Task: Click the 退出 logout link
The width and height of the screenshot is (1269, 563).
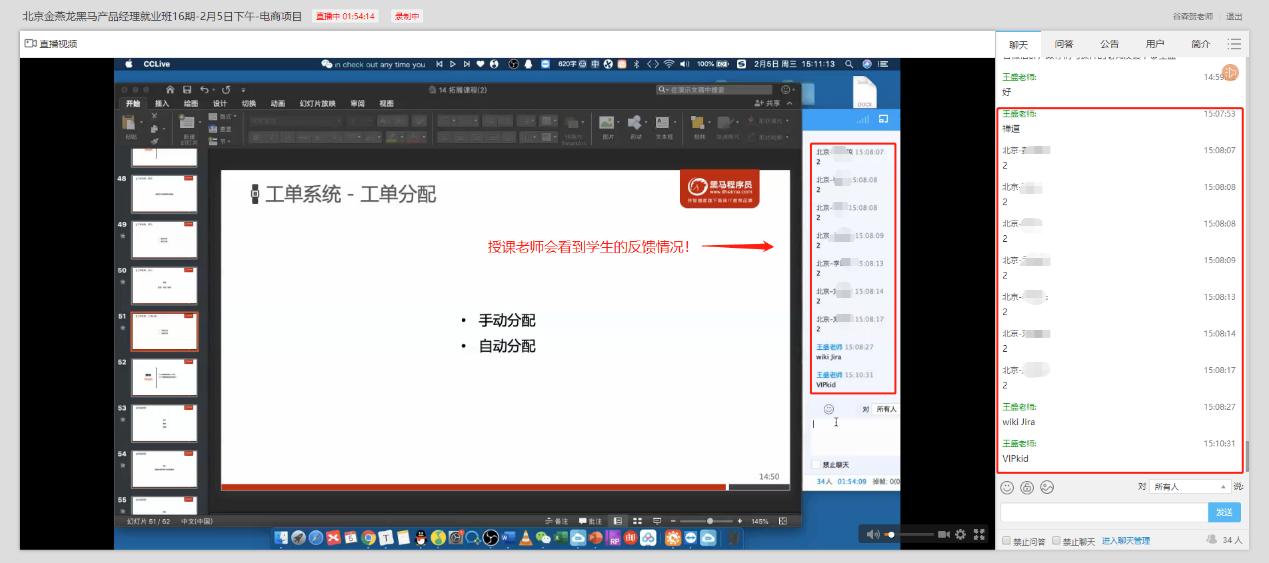Action: [x=1234, y=16]
